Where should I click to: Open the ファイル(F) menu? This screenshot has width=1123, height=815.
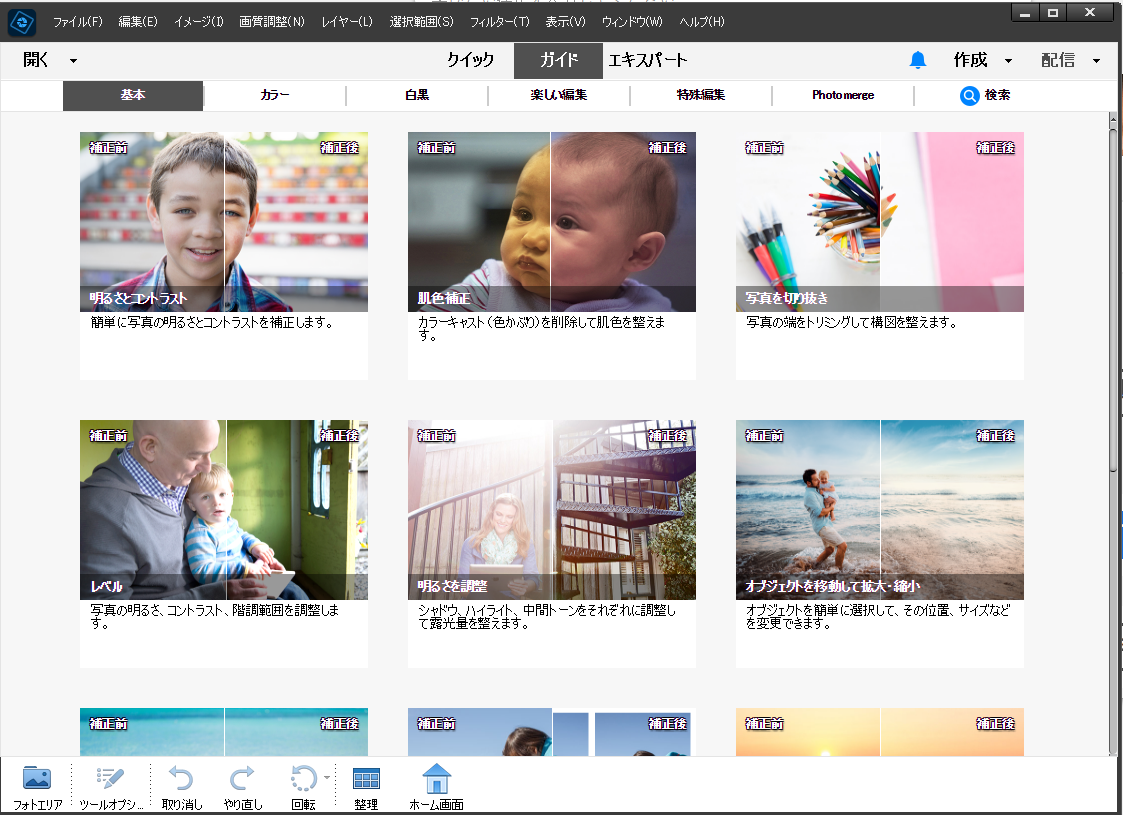(x=77, y=21)
